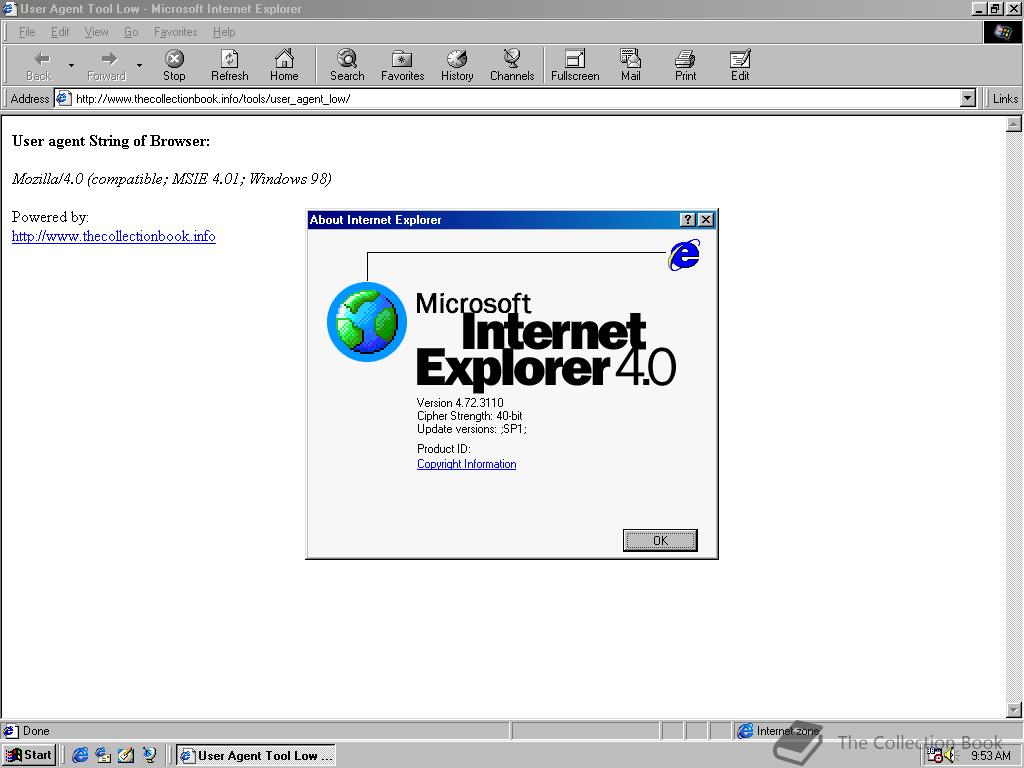This screenshot has height=768, width=1024.
Task: Launch Internet Explorer from Quick Launch
Action: 80,755
